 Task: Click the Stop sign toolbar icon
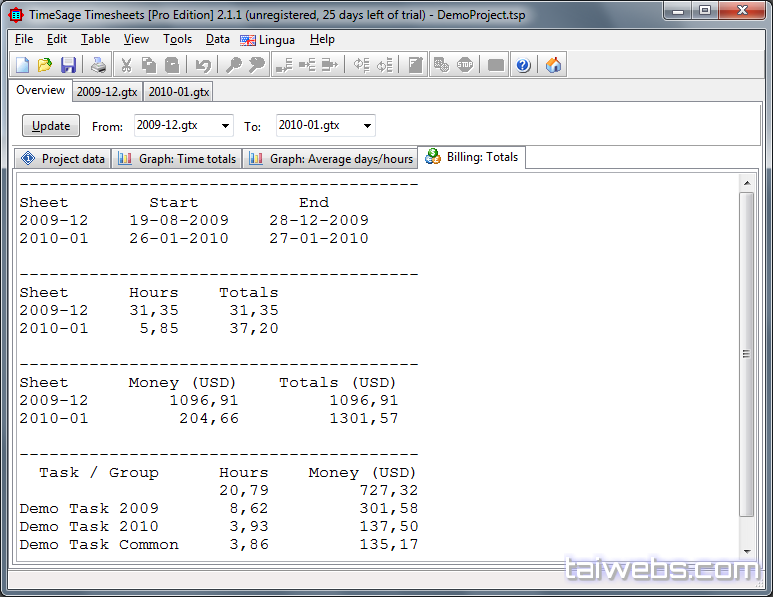pyautogui.click(x=465, y=65)
